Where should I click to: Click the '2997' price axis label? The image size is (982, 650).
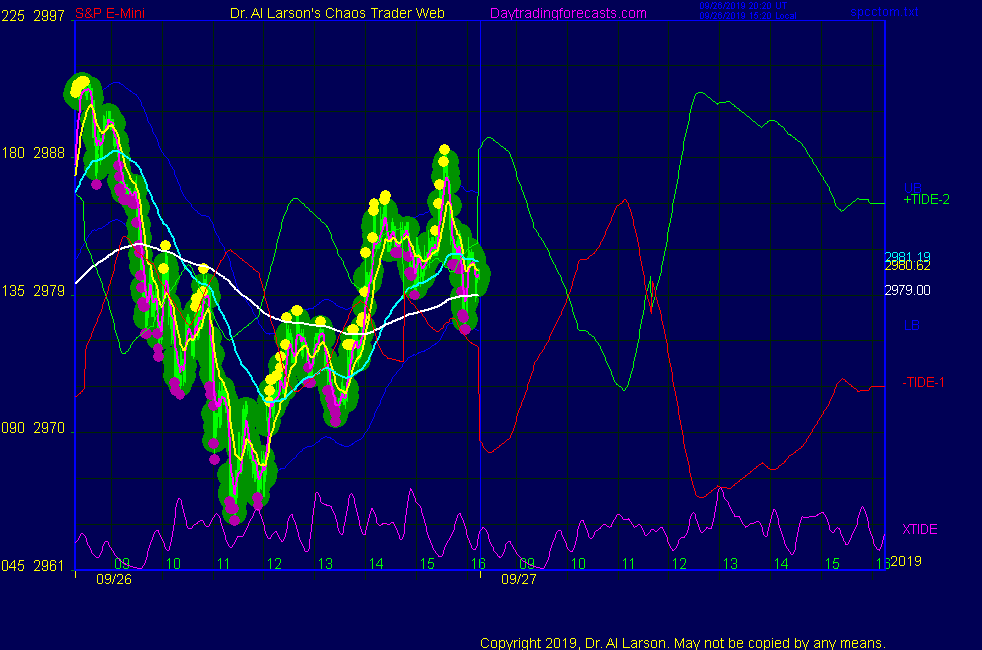(49, 16)
